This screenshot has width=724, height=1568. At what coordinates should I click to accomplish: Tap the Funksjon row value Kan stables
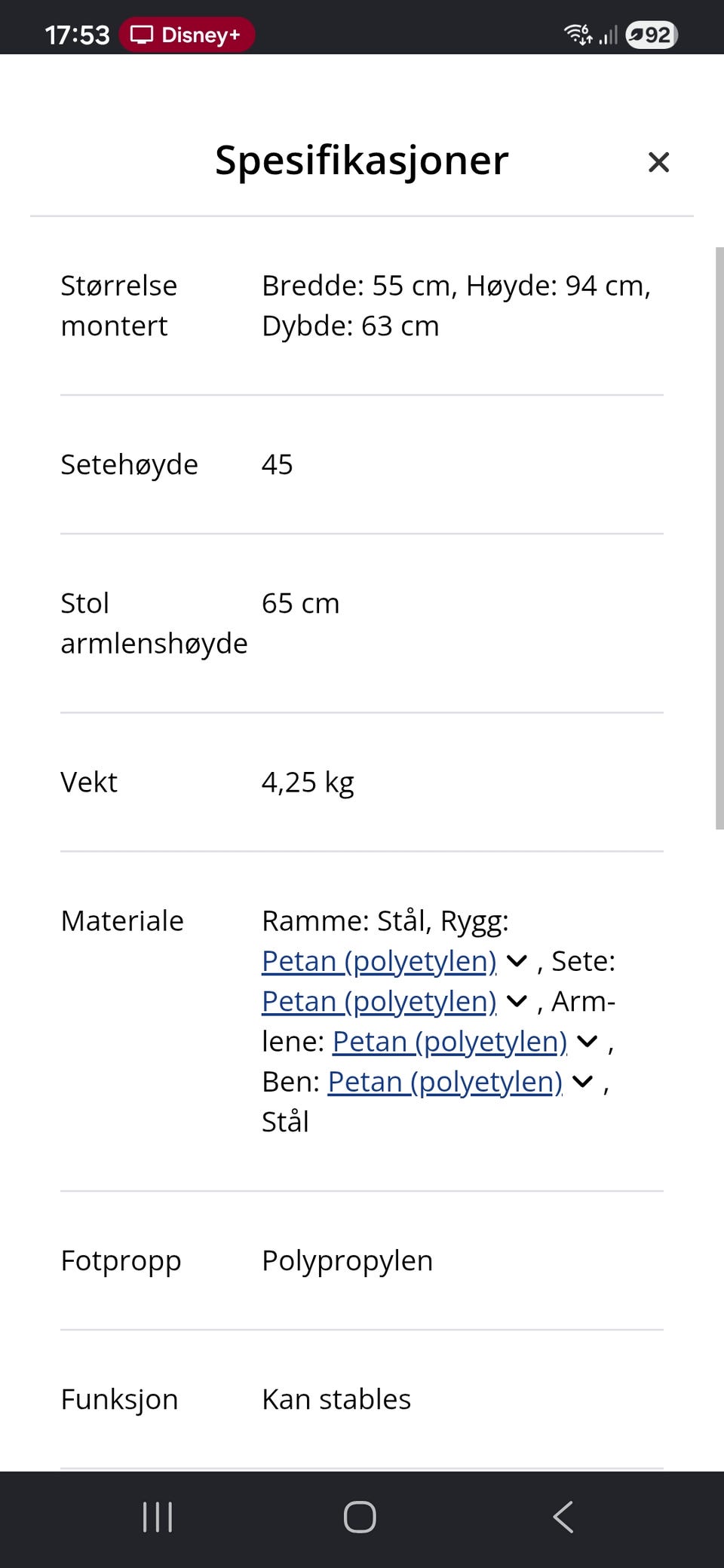(x=336, y=1399)
